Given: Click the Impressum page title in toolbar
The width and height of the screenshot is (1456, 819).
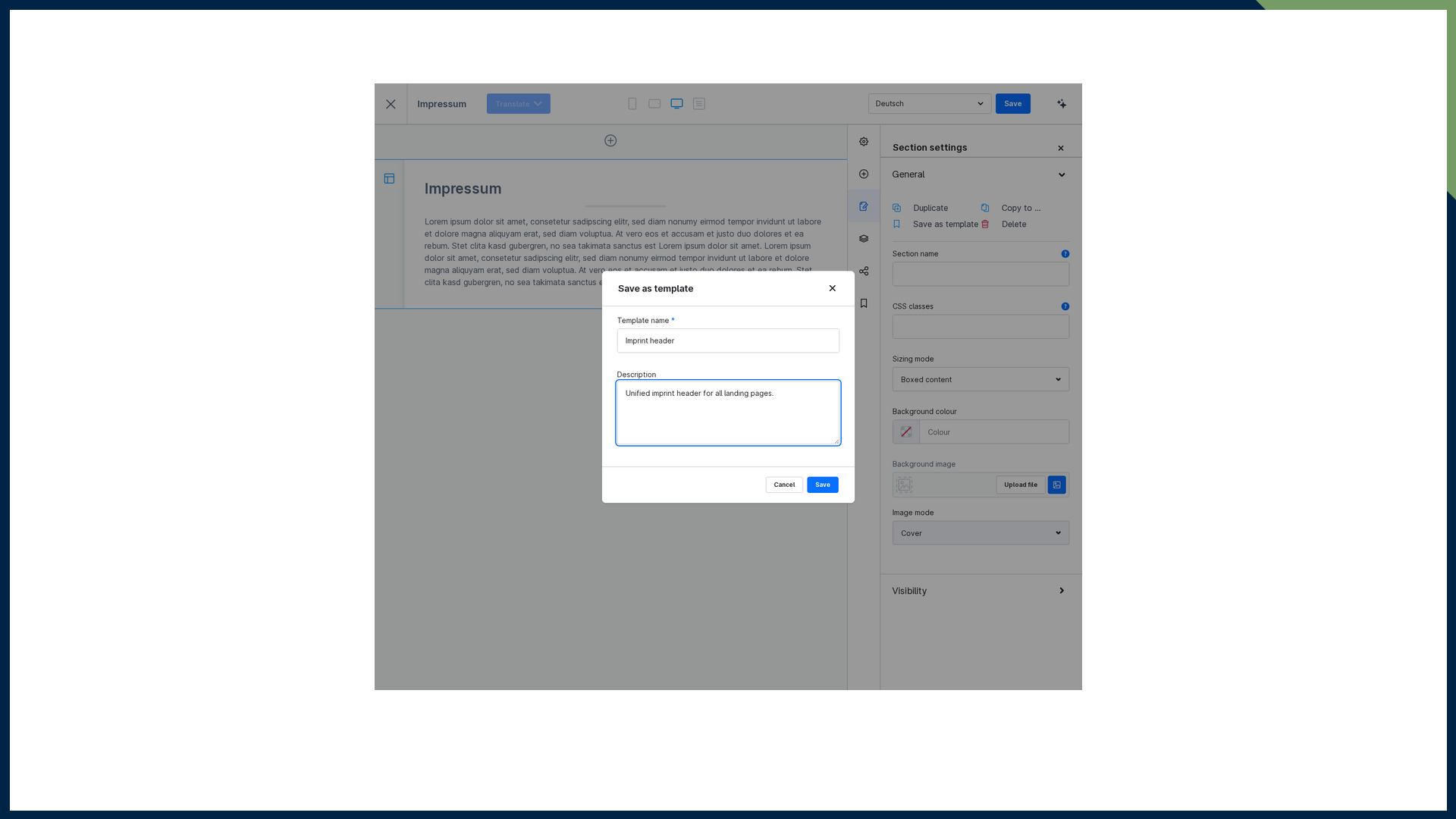Looking at the screenshot, I should [x=441, y=104].
